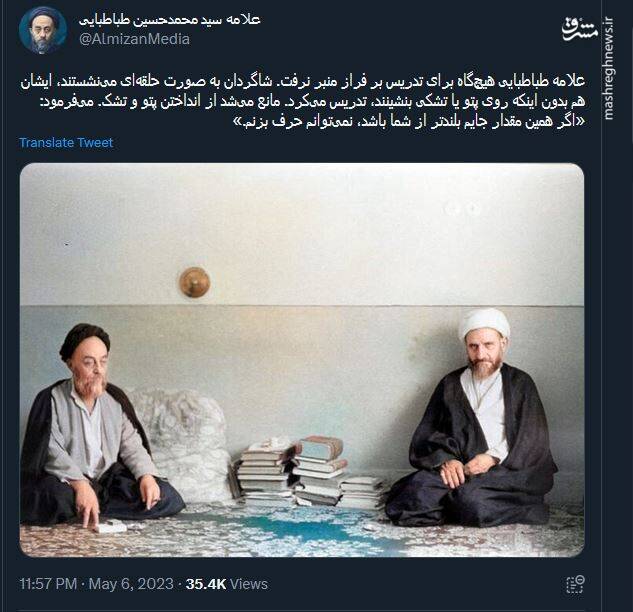Viewport: 633px width, 612px height.
Task: Open the AlmizanMedia profile avatar
Action: 42,30
